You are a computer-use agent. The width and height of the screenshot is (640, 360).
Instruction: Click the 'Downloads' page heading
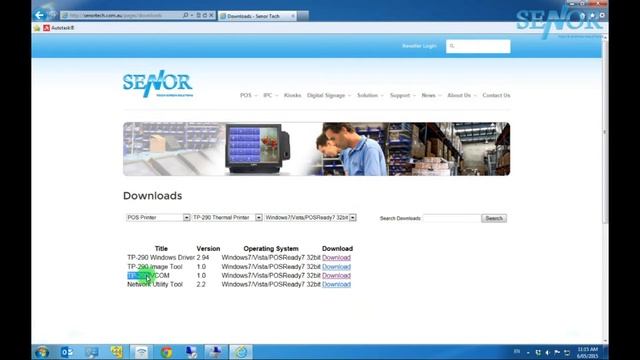(153, 196)
